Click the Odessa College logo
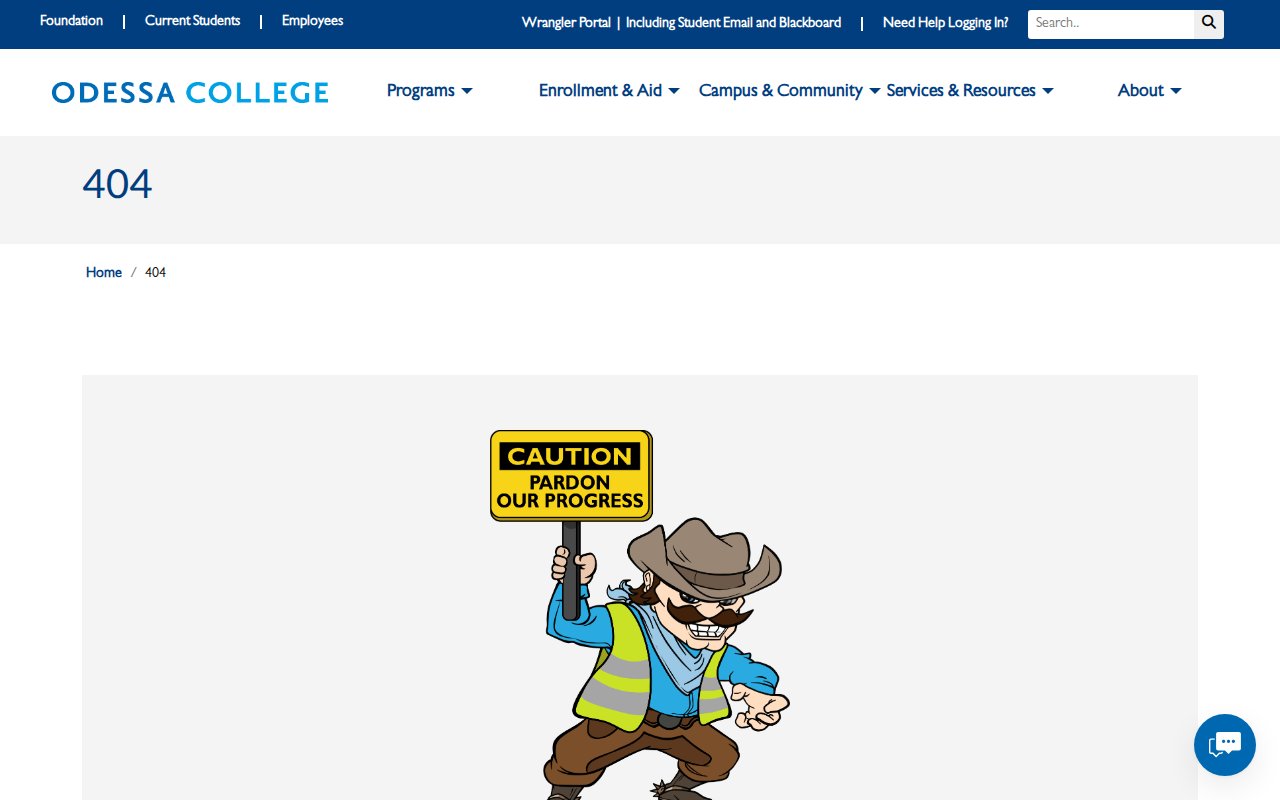Screen dimensions: 1280x800 point(190,93)
